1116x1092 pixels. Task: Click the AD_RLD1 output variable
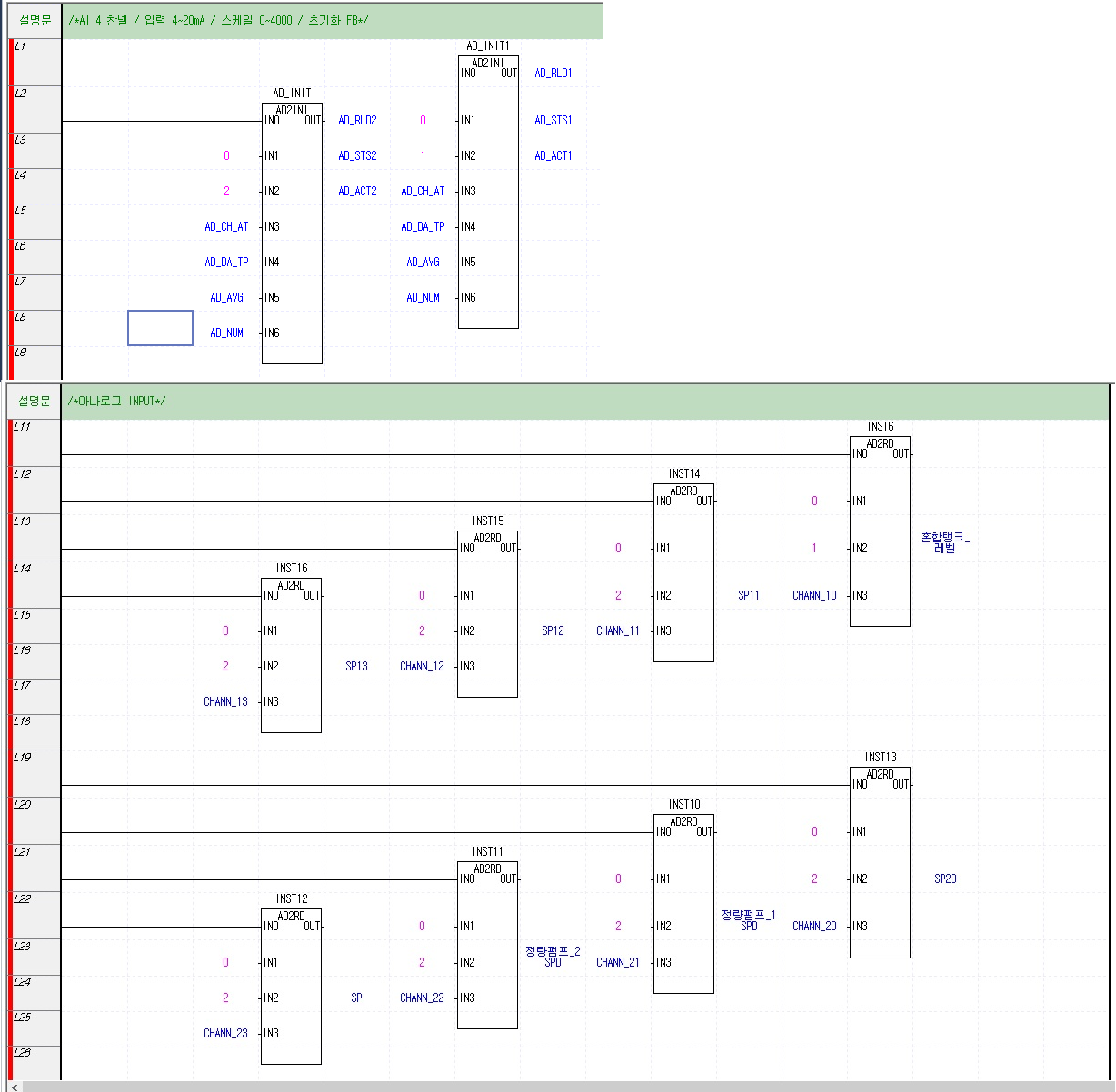click(554, 74)
